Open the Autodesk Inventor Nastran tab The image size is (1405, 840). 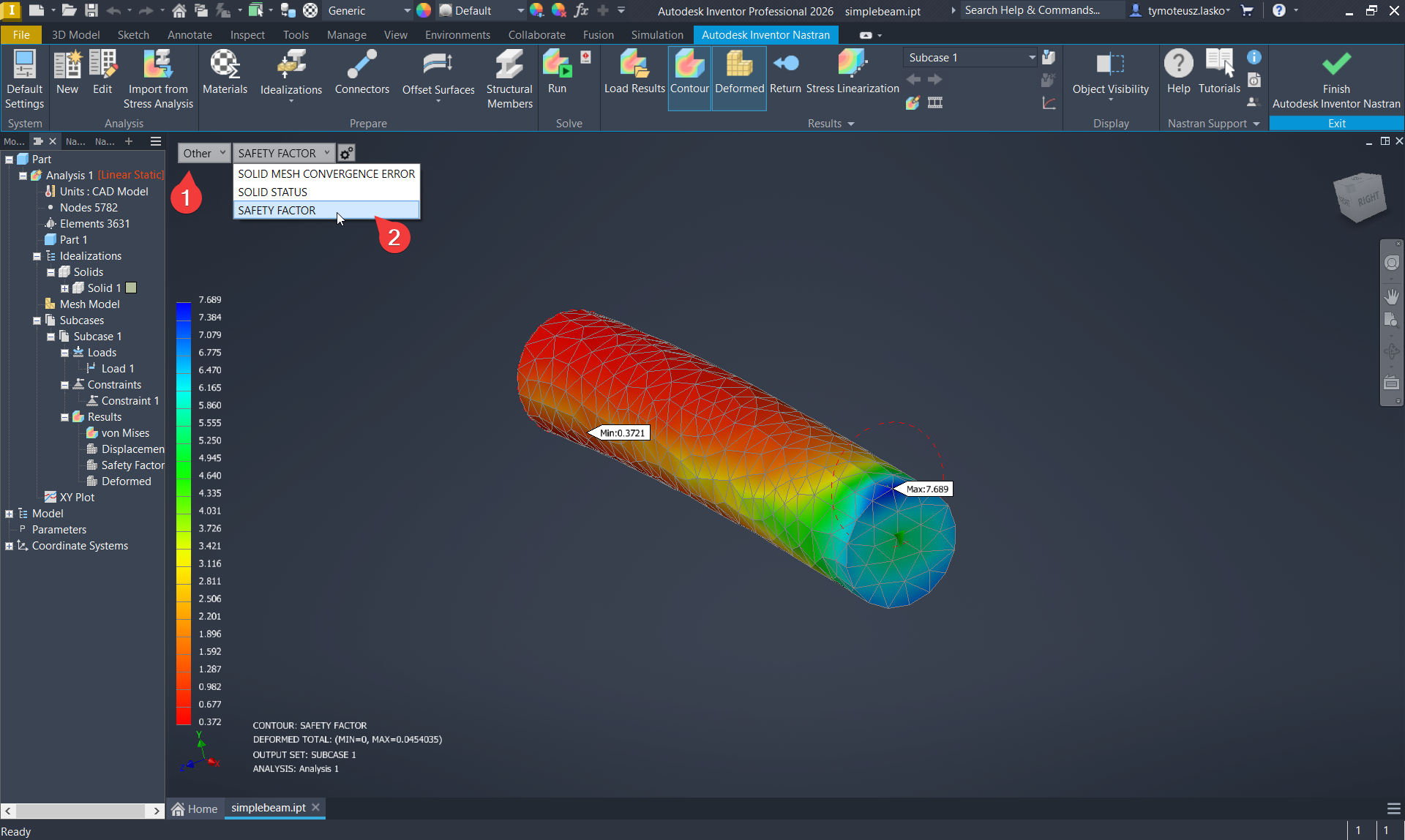pyautogui.click(x=765, y=34)
